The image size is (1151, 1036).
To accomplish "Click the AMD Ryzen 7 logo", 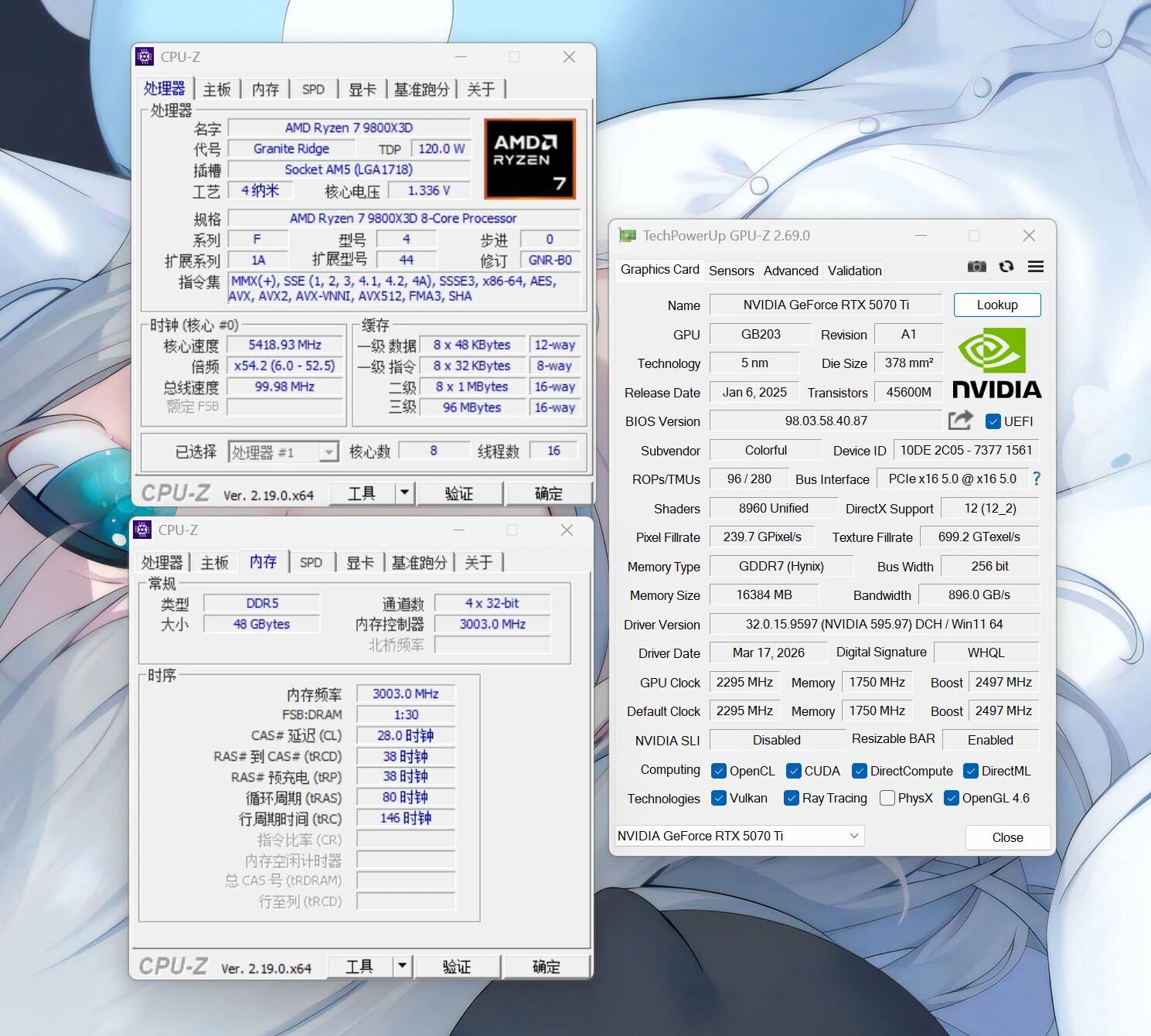I will point(530,158).
